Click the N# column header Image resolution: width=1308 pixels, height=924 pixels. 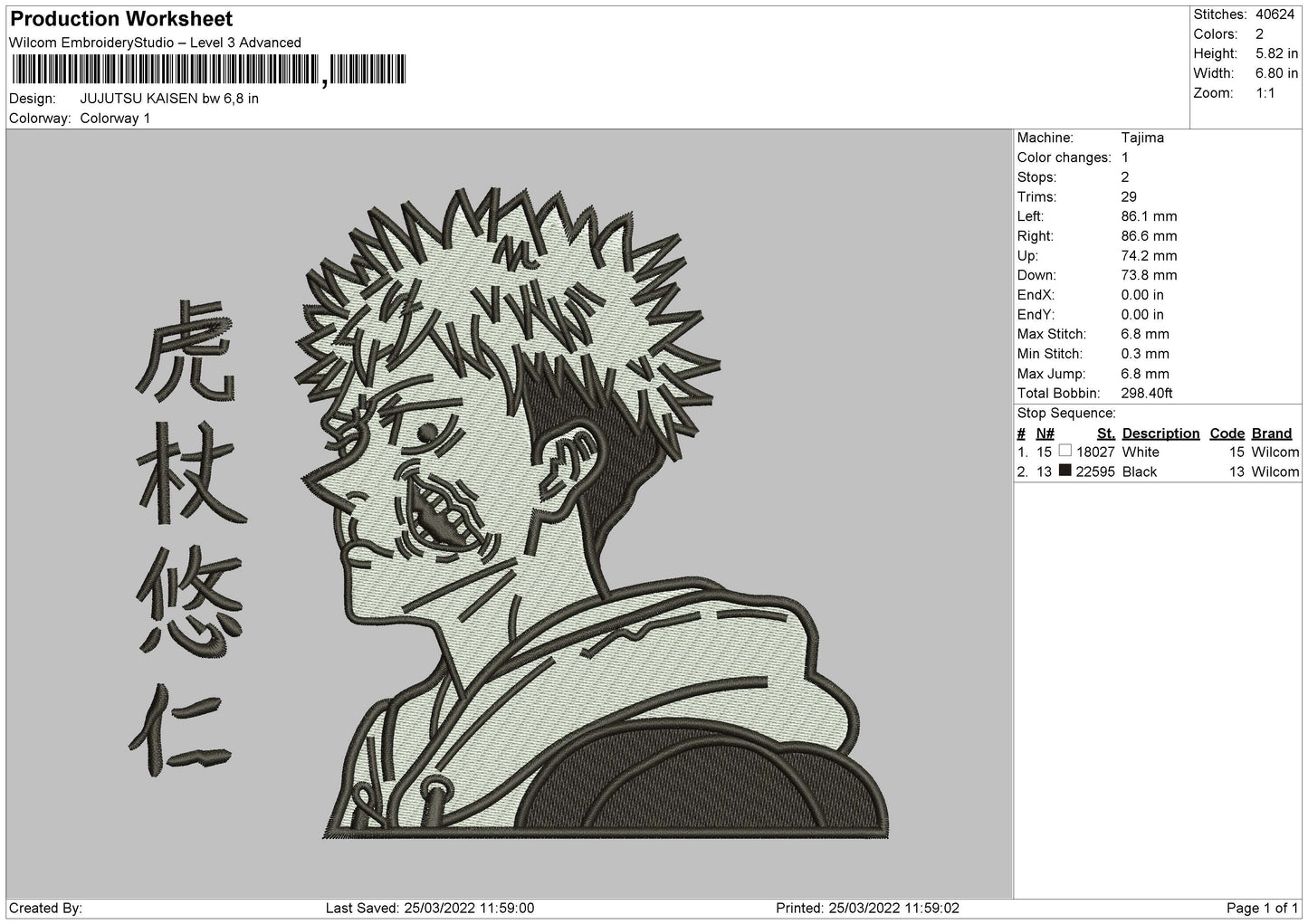1045,433
